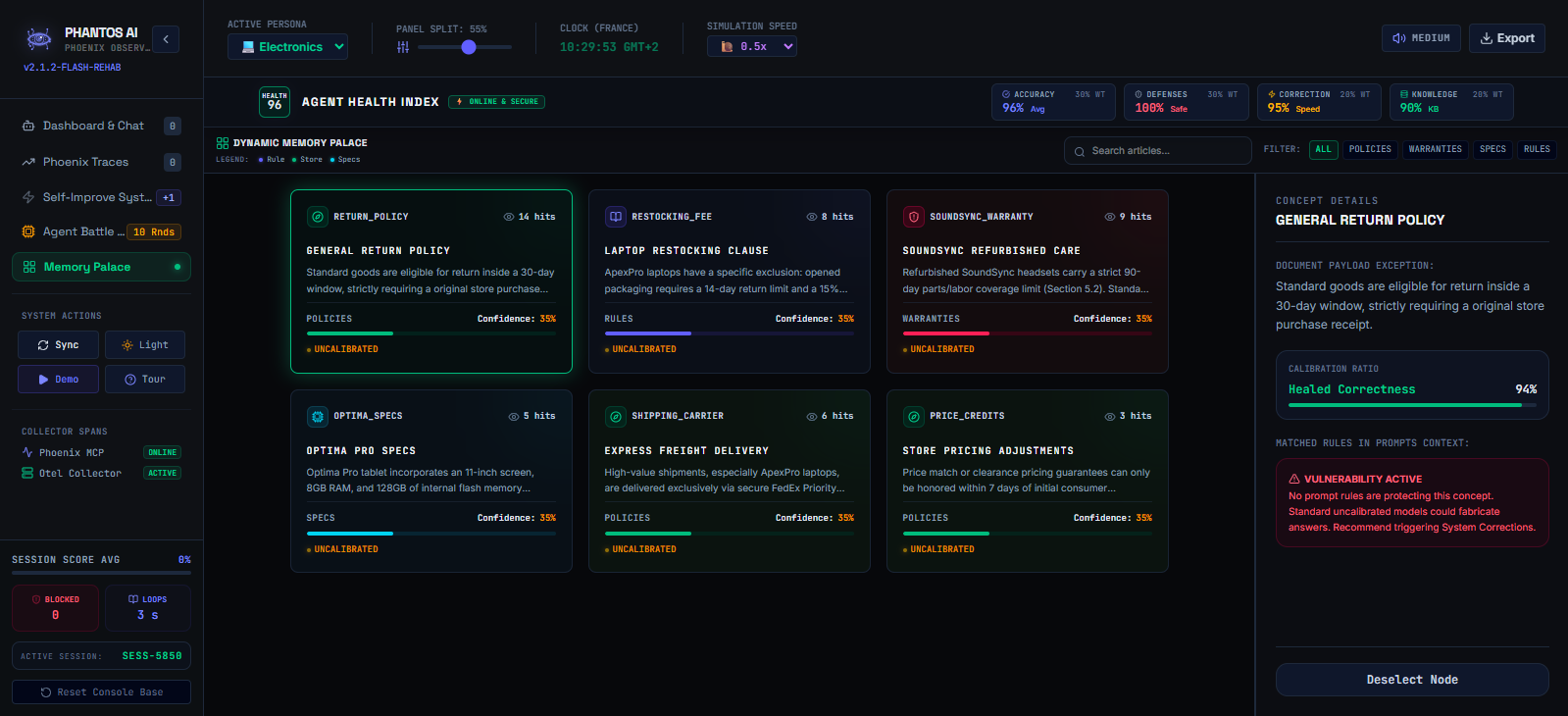Image resolution: width=1568 pixels, height=716 pixels.
Task: Open the Active Persona Electronics dropdown
Action: tap(287, 46)
